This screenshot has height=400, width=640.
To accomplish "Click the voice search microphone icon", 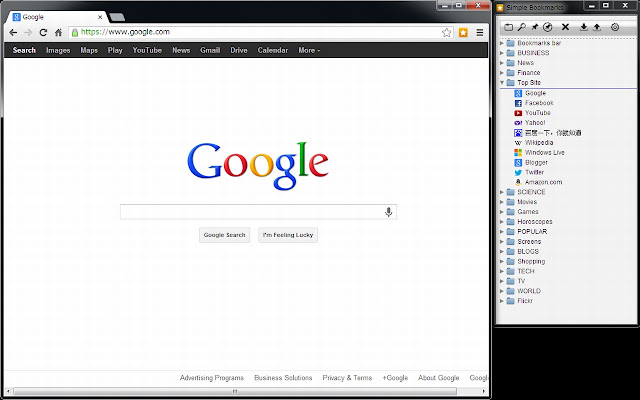I will point(389,212).
